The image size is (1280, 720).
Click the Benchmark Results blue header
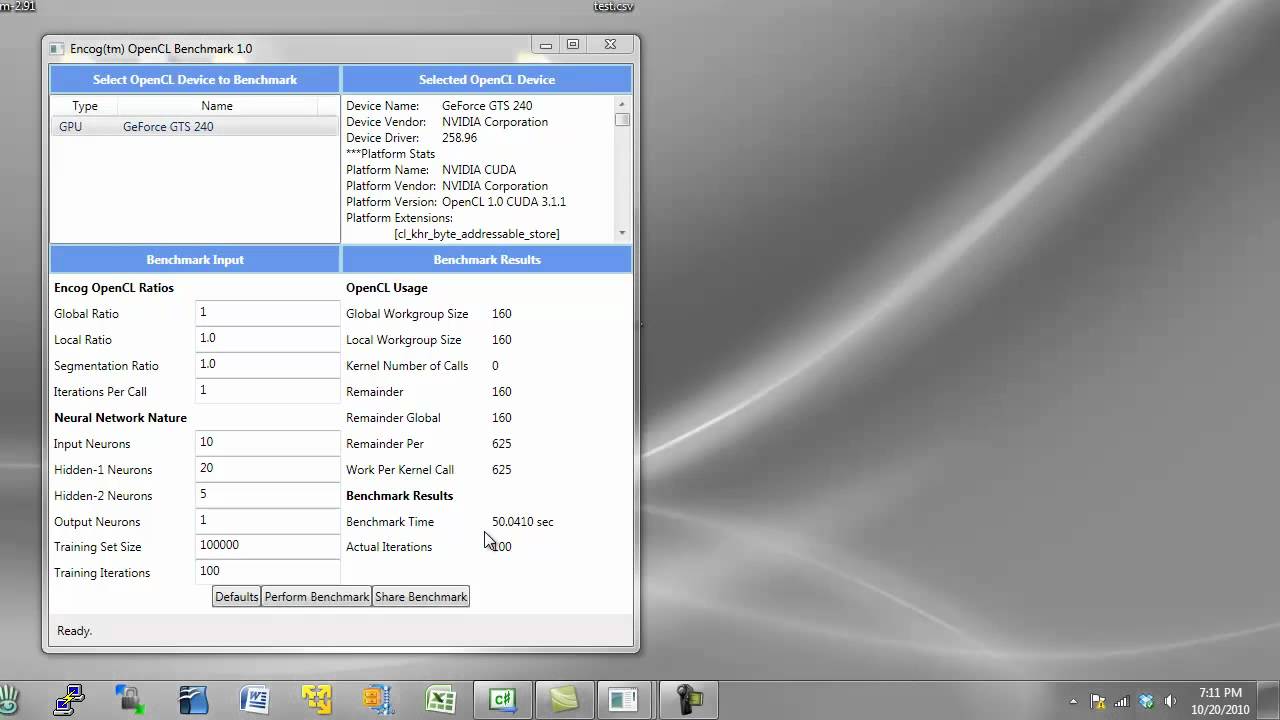pyautogui.click(x=487, y=260)
